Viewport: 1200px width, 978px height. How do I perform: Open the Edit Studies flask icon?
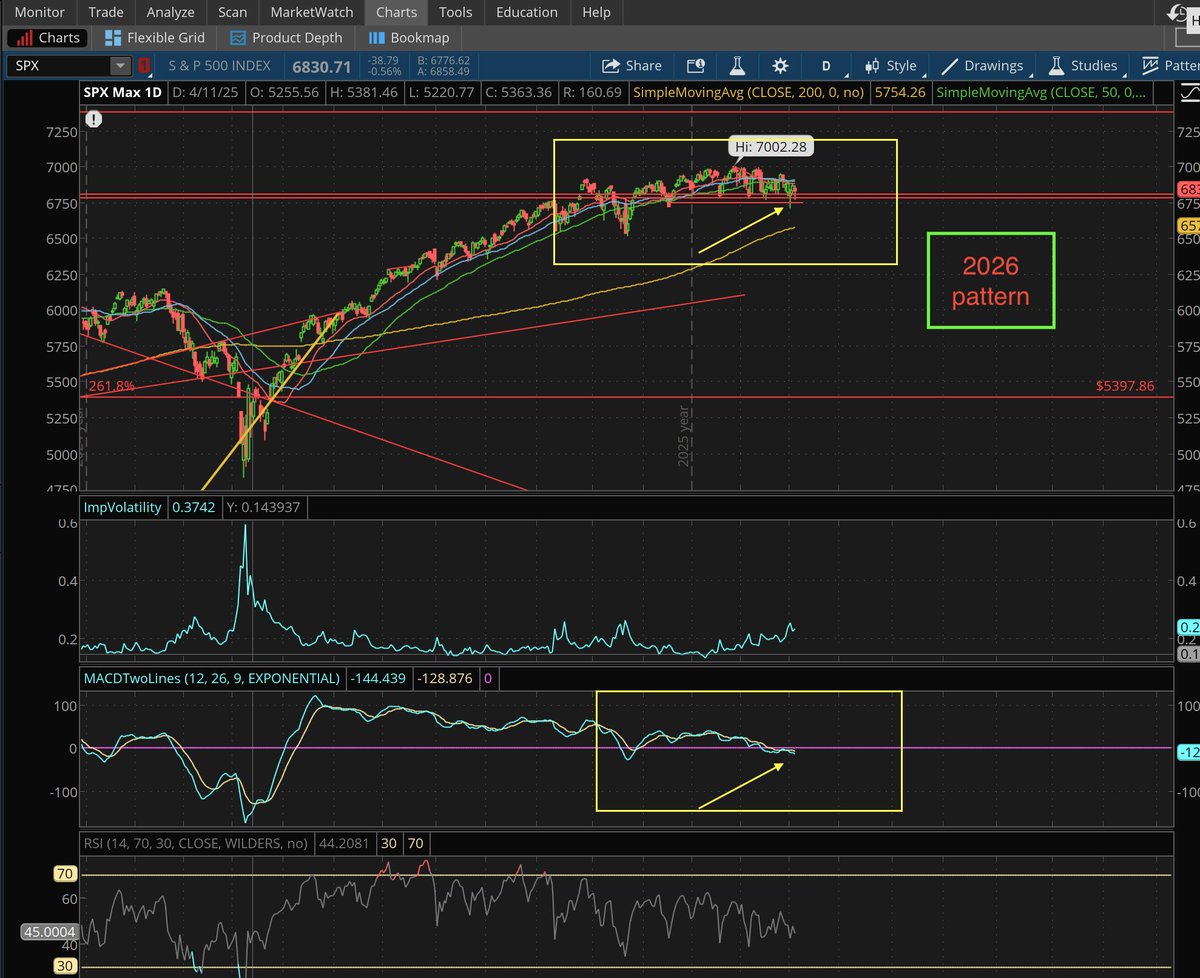tap(738, 66)
